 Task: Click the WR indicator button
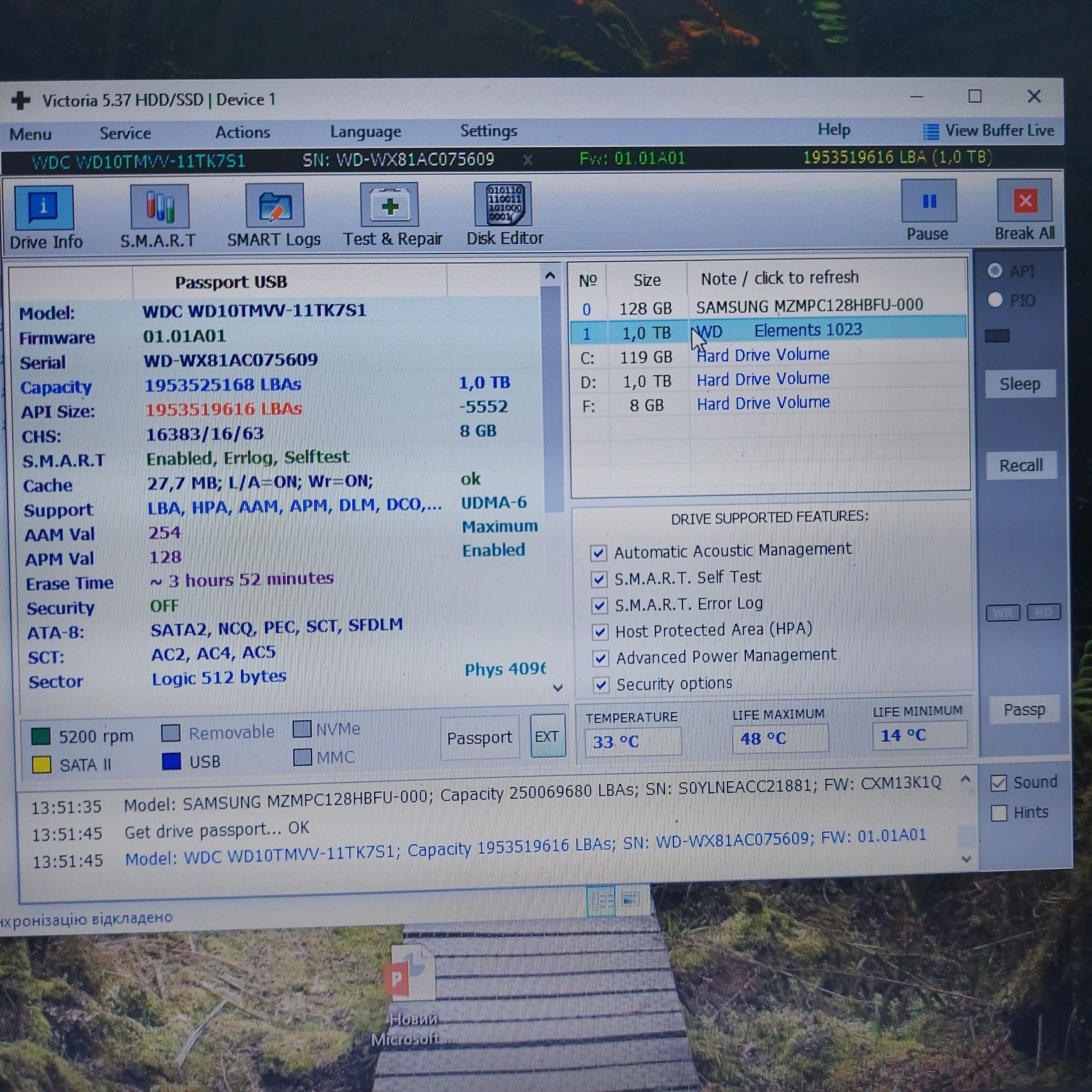point(1003,613)
